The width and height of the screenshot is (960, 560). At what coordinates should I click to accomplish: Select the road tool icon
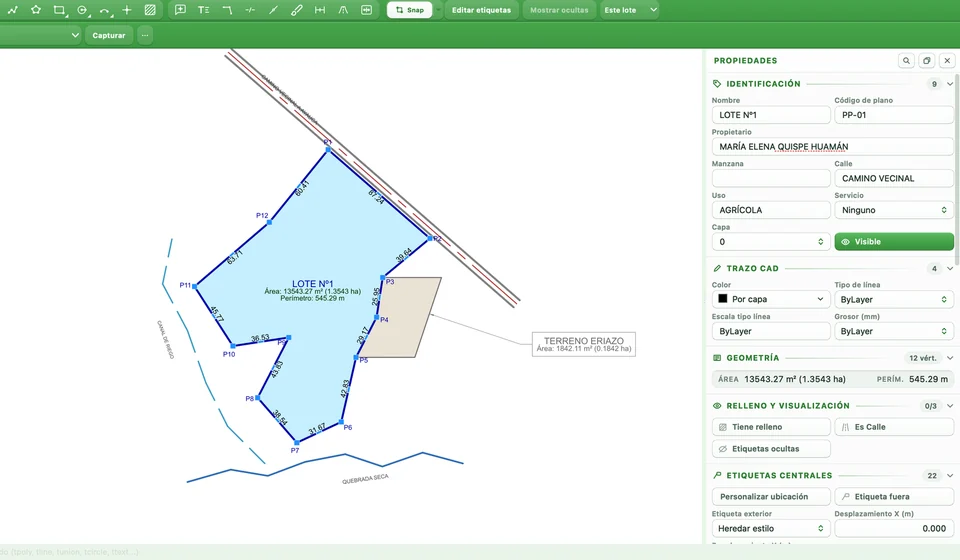(x=343, y=10)
